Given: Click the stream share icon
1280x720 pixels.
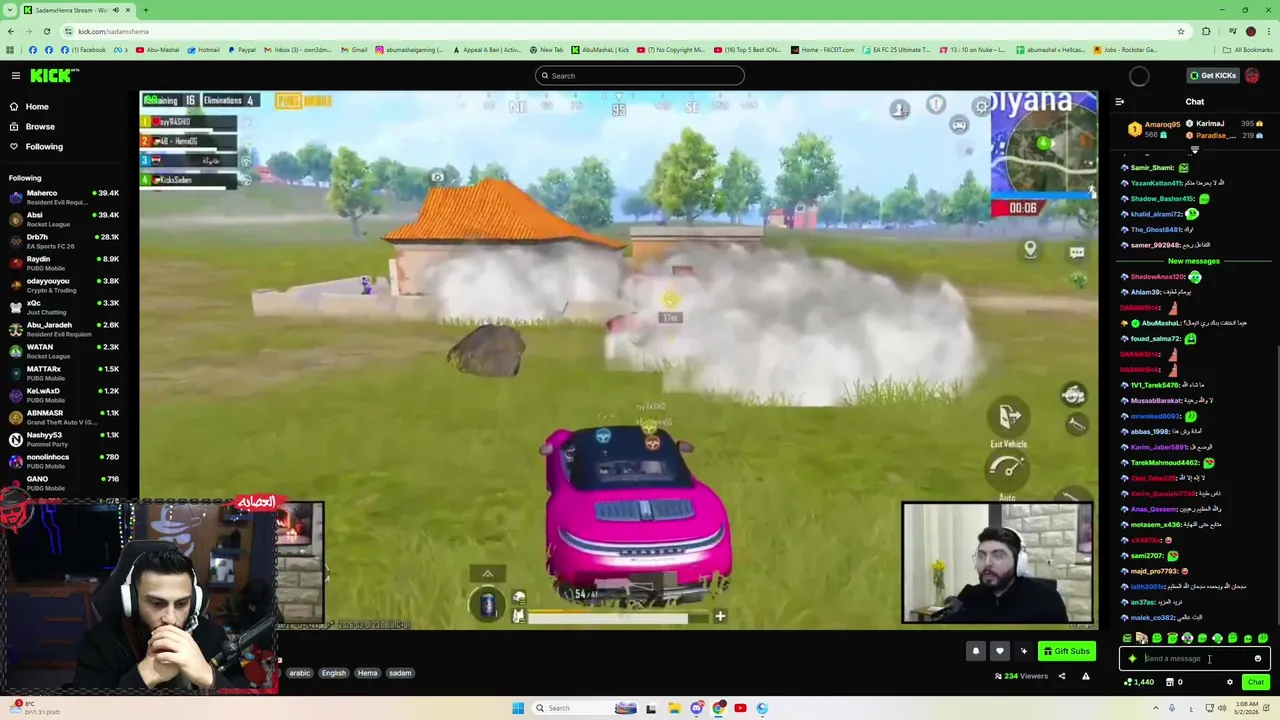Looking at the screenshot, I should (1062, 676).
